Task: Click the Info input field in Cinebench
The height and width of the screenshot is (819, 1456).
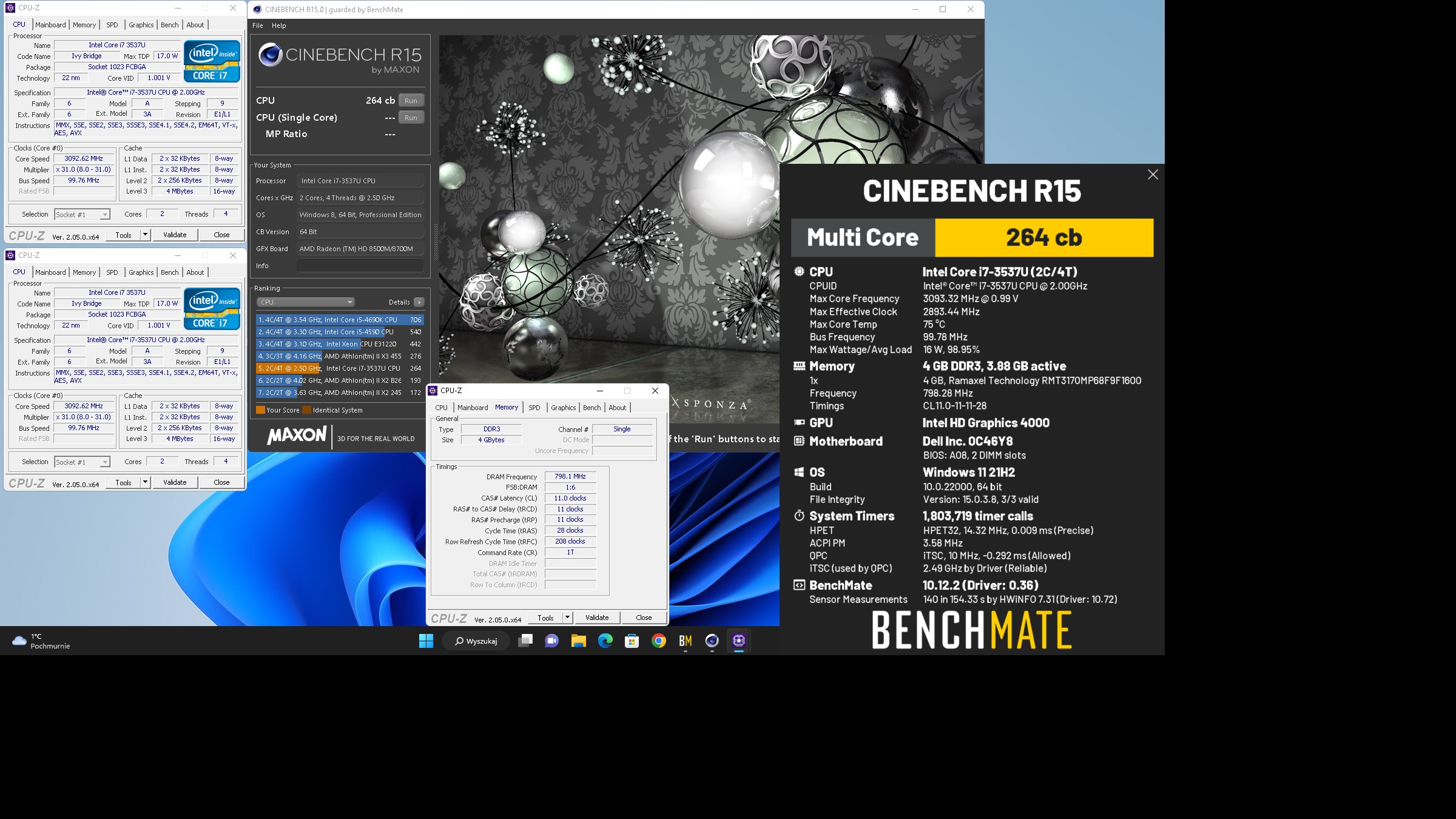Action: click(360, 266)
